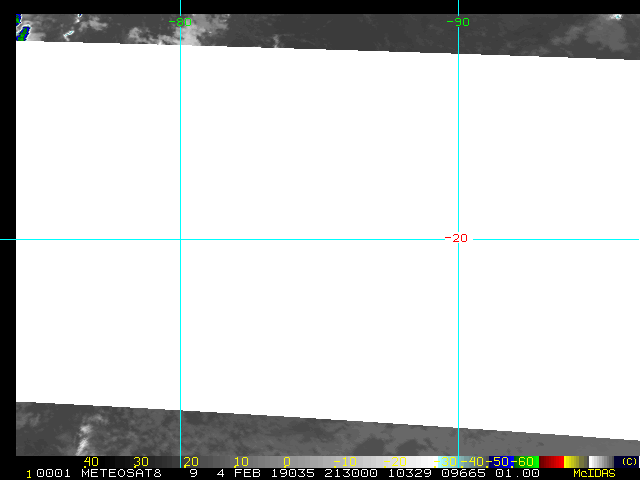Click the red segment of the color bar

tap(552, 461)
